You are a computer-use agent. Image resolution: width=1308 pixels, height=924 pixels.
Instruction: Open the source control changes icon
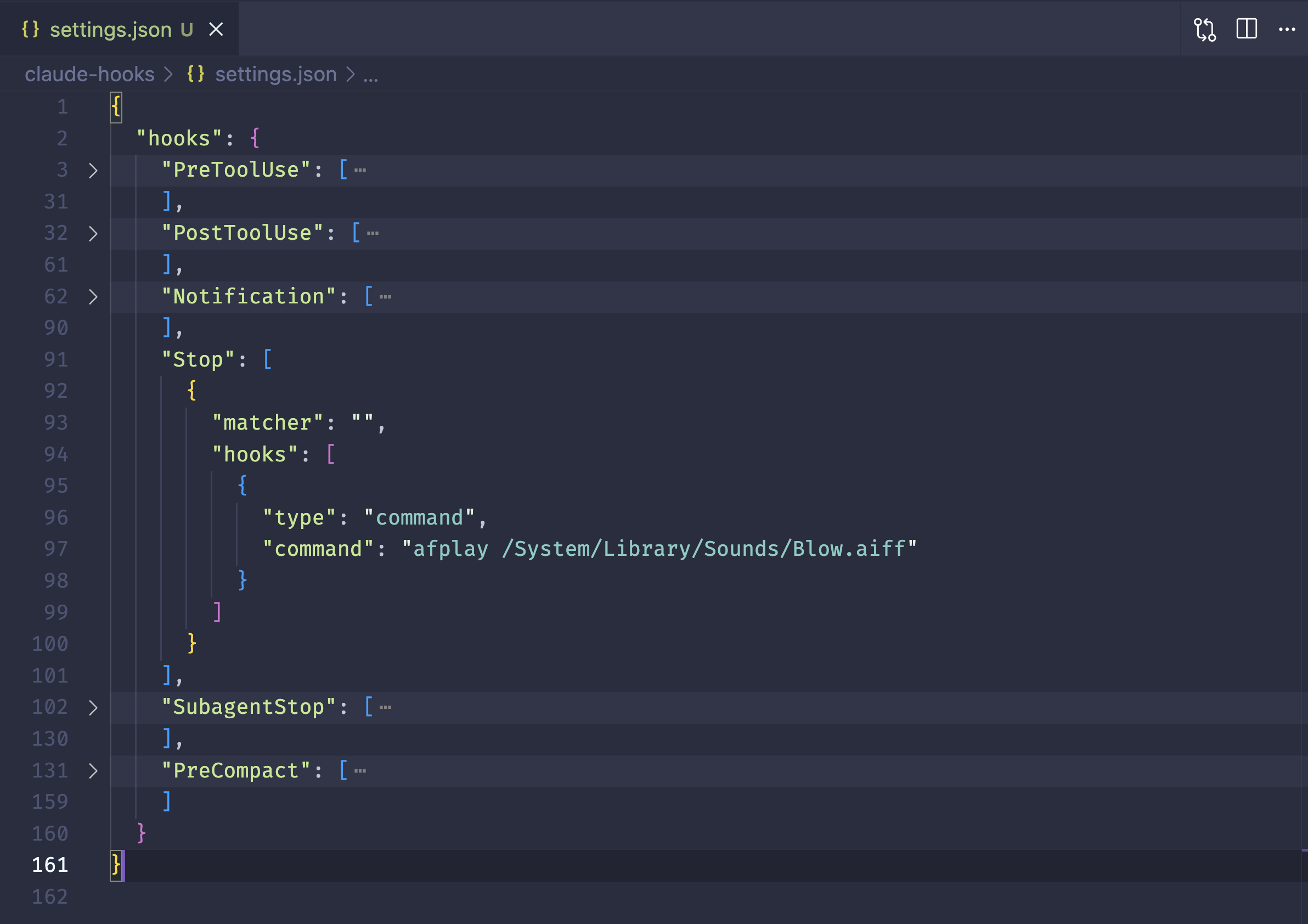pos(1204,29)
